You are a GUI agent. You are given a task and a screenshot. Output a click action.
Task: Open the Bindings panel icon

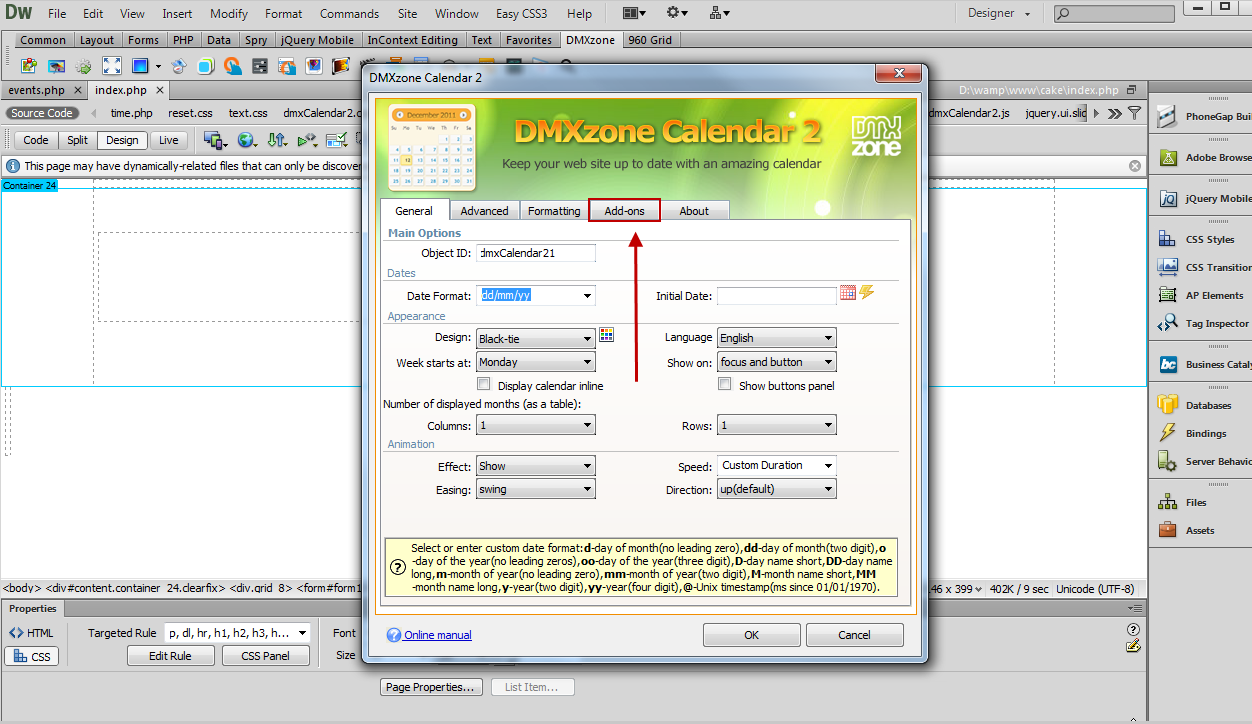[x=1167, y=433]
